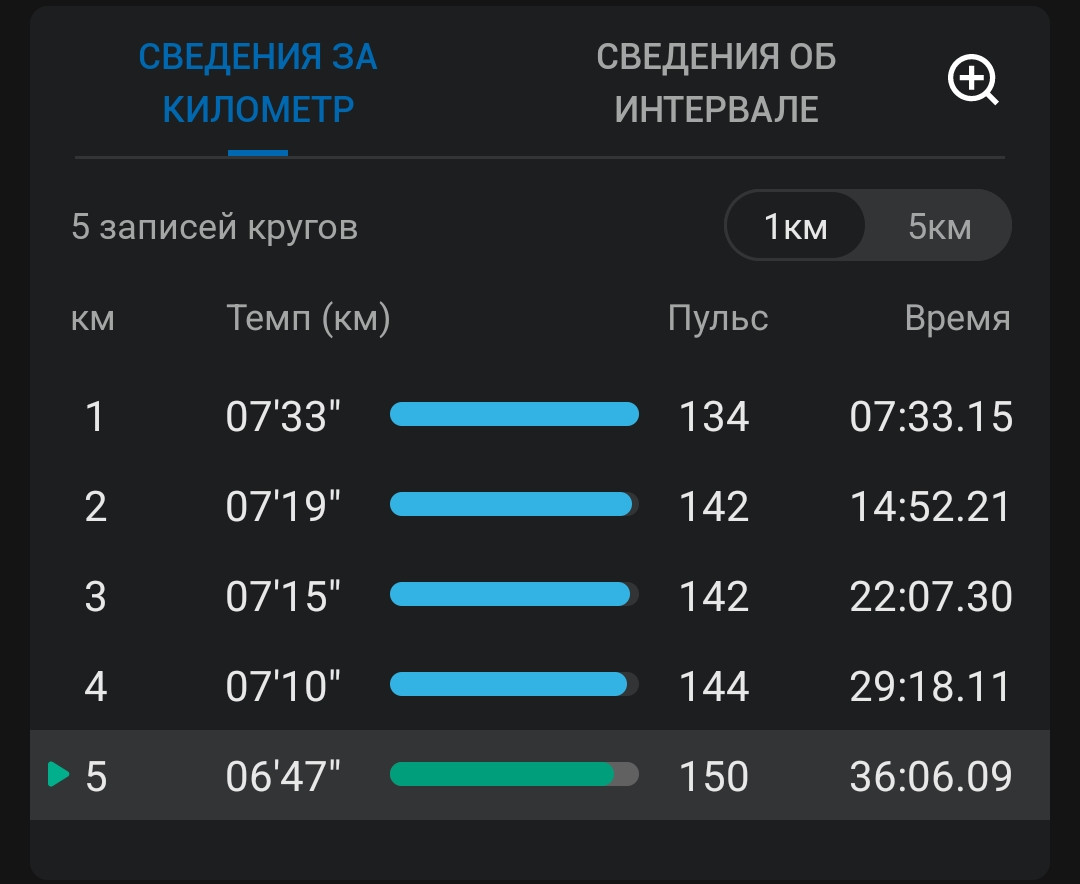Select kilometer 3 row pace 07'15"
Image resolution: width=1080 pixels, height=884 pixels.
coord(540,595)
